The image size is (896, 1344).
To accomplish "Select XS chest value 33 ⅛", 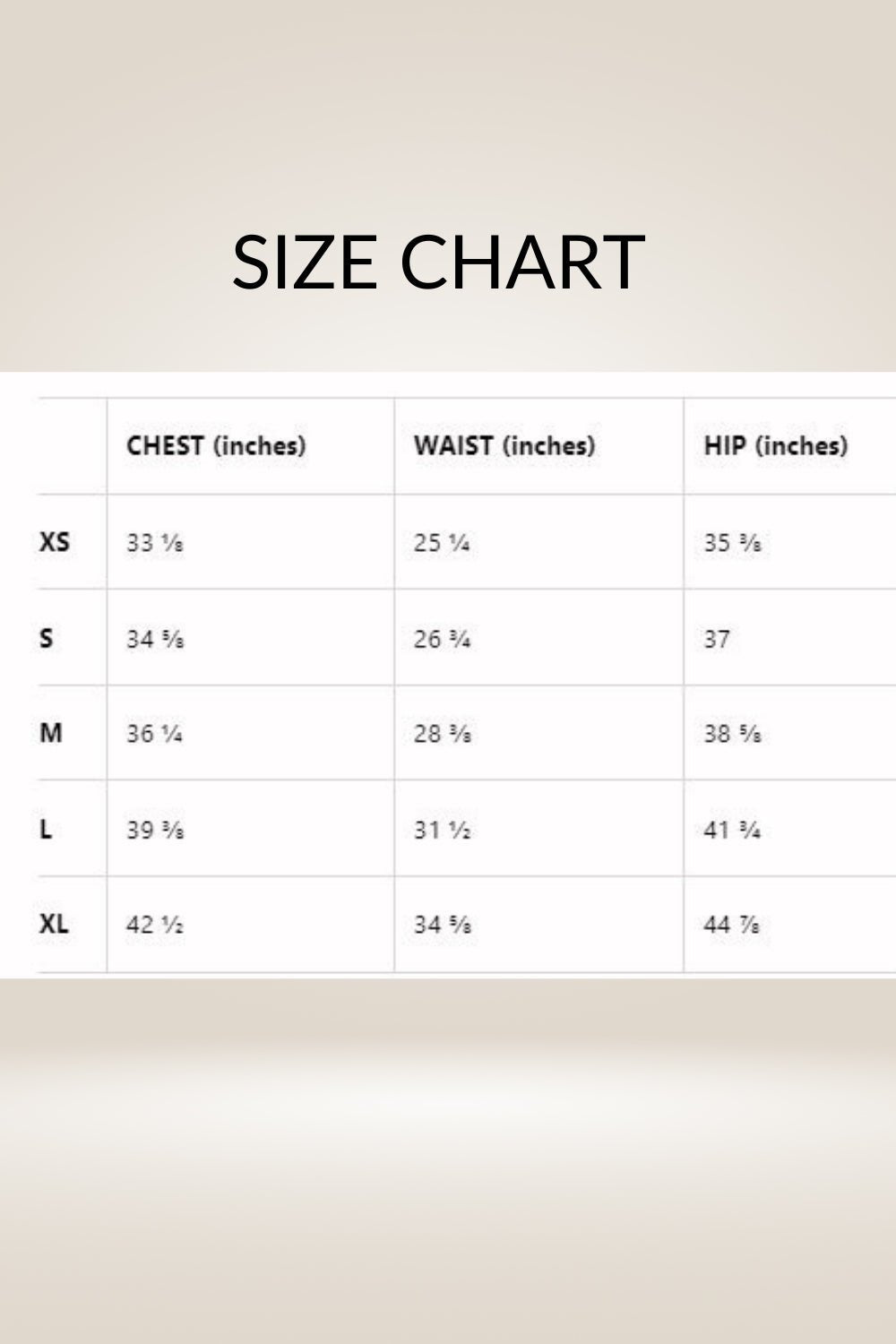I will 155,543.
